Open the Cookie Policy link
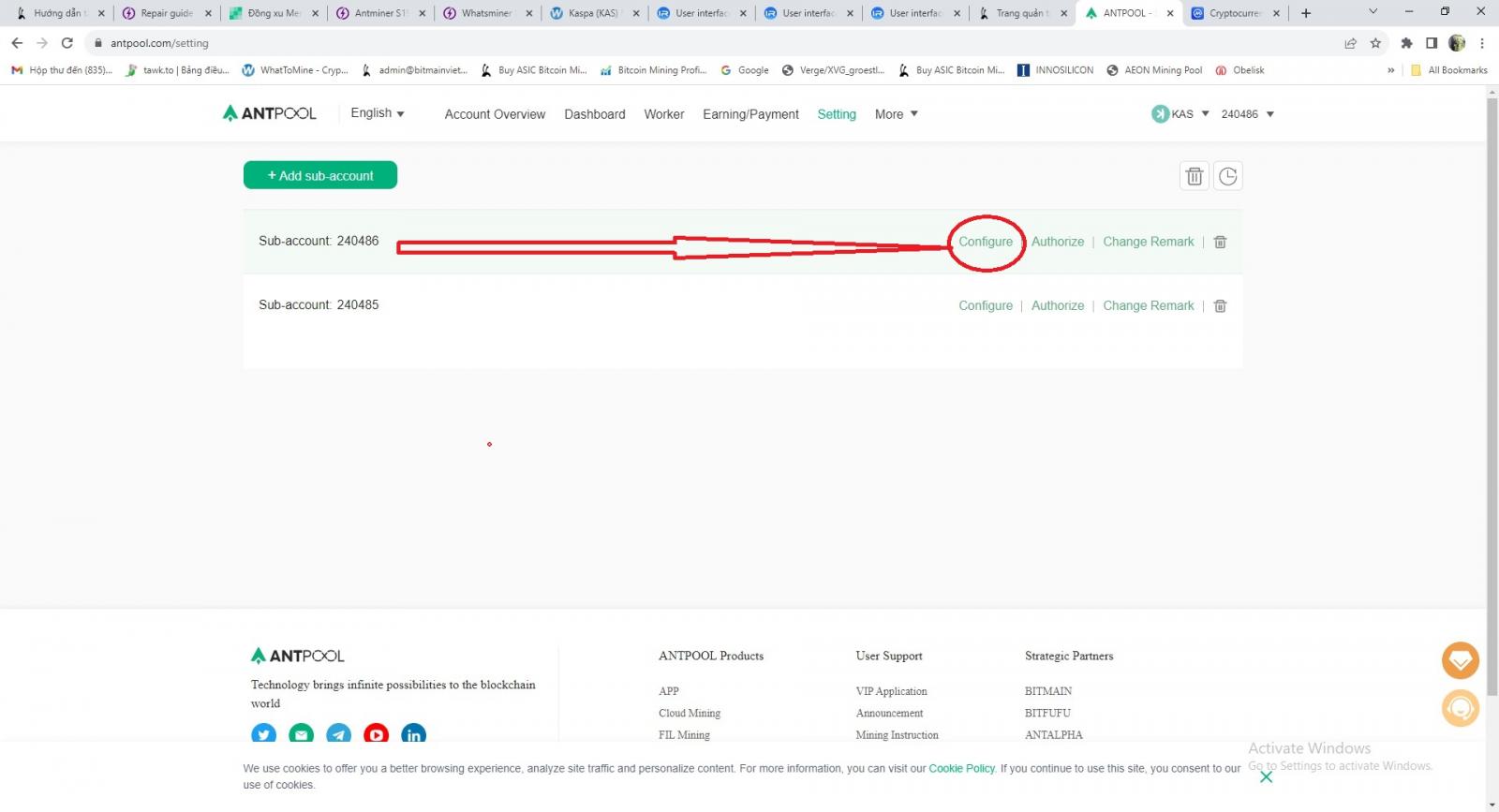Screen dimensions: 1499x812 point(962,768)
